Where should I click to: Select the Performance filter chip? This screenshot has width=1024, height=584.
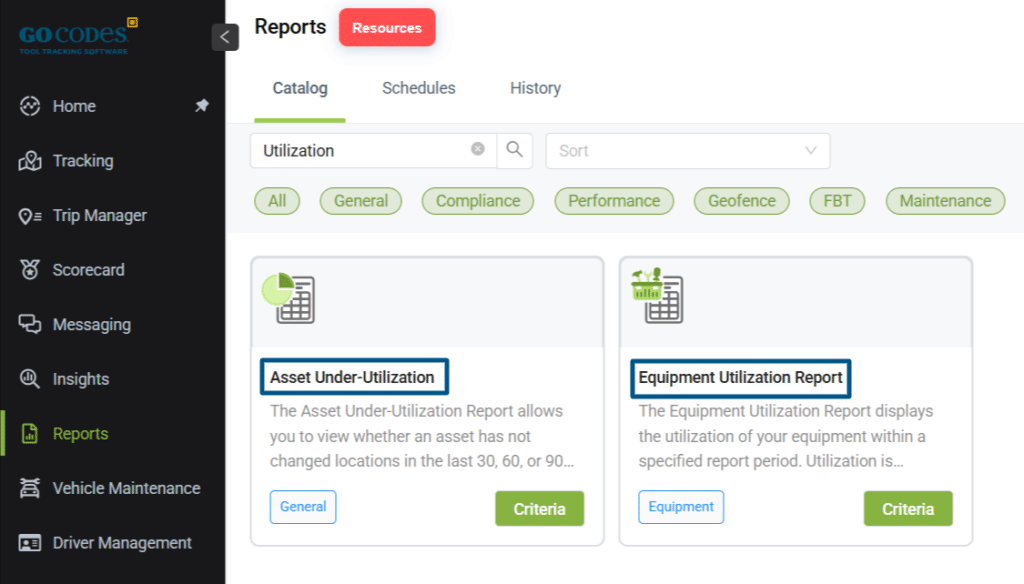pyautogui.click(x=614, y=201)
